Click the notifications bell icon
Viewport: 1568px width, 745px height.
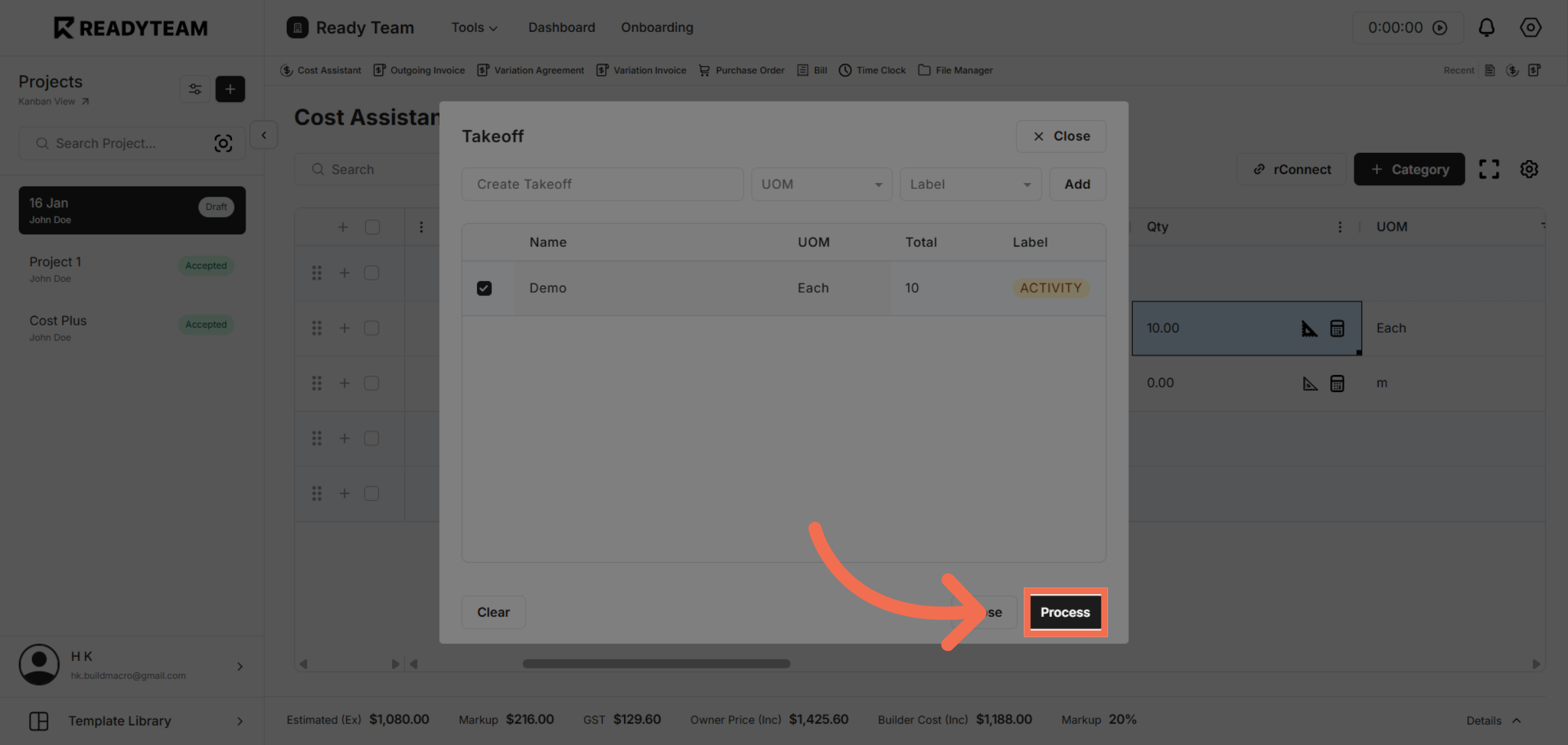tap(1486, 27)
